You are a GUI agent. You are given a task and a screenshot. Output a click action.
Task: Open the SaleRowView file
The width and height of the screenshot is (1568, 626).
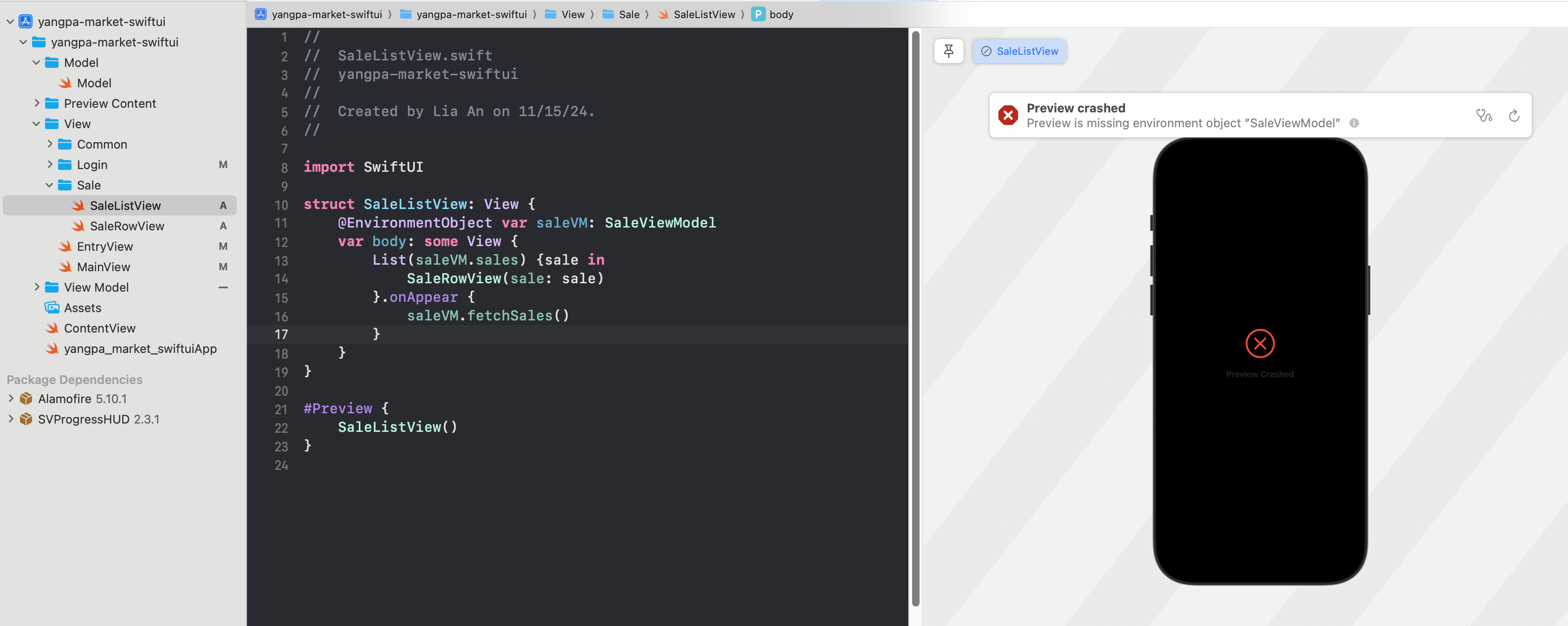(127, 226)
